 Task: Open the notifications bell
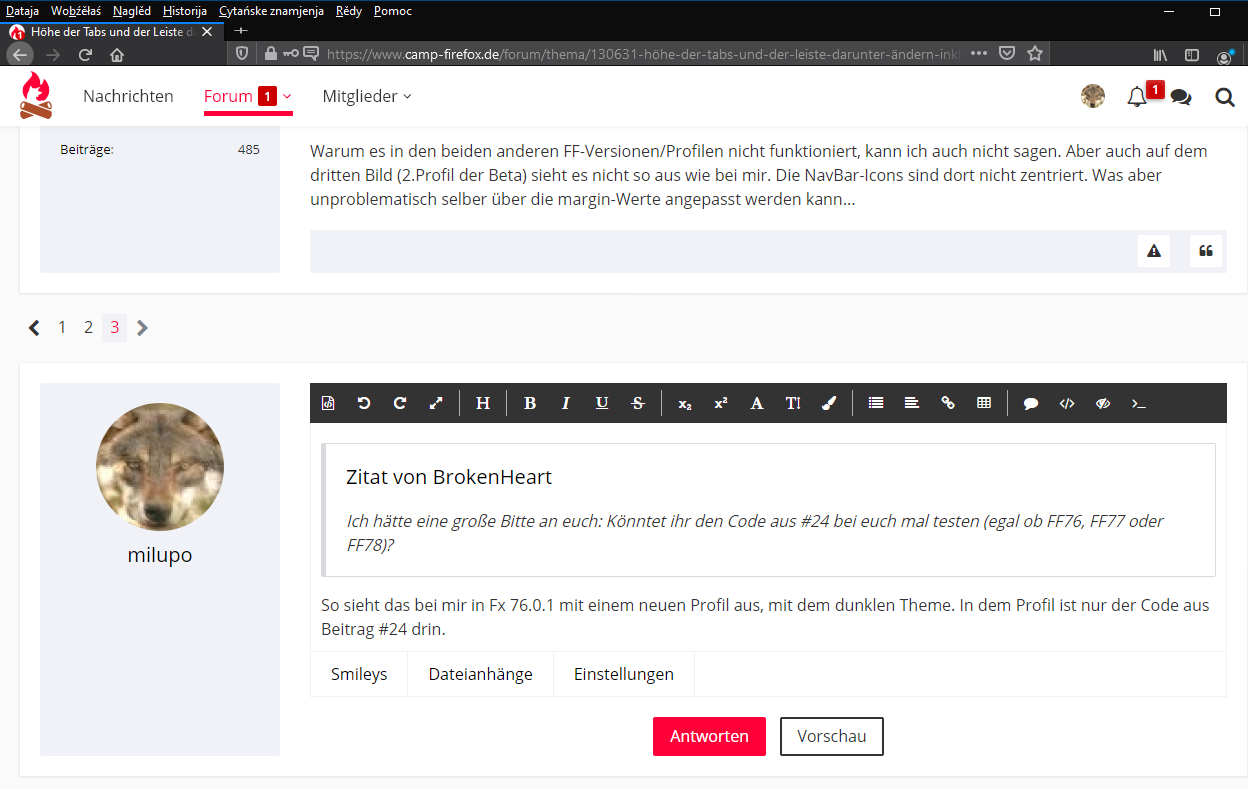click(1137, 97)
